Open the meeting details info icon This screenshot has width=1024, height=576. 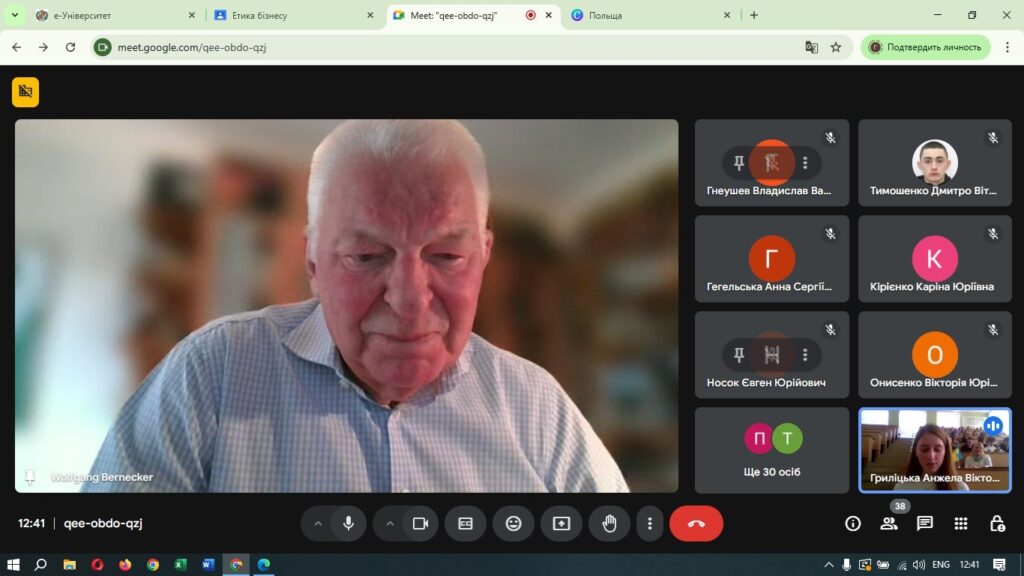pos(853,523)
